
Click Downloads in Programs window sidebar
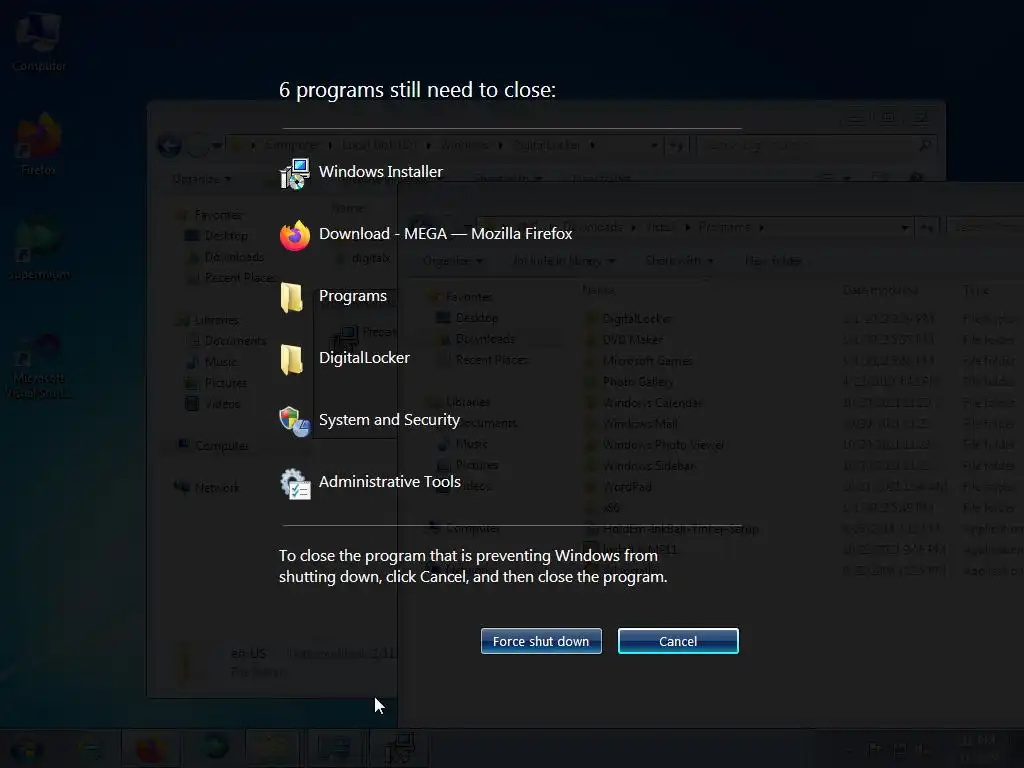tap(477, 339)
